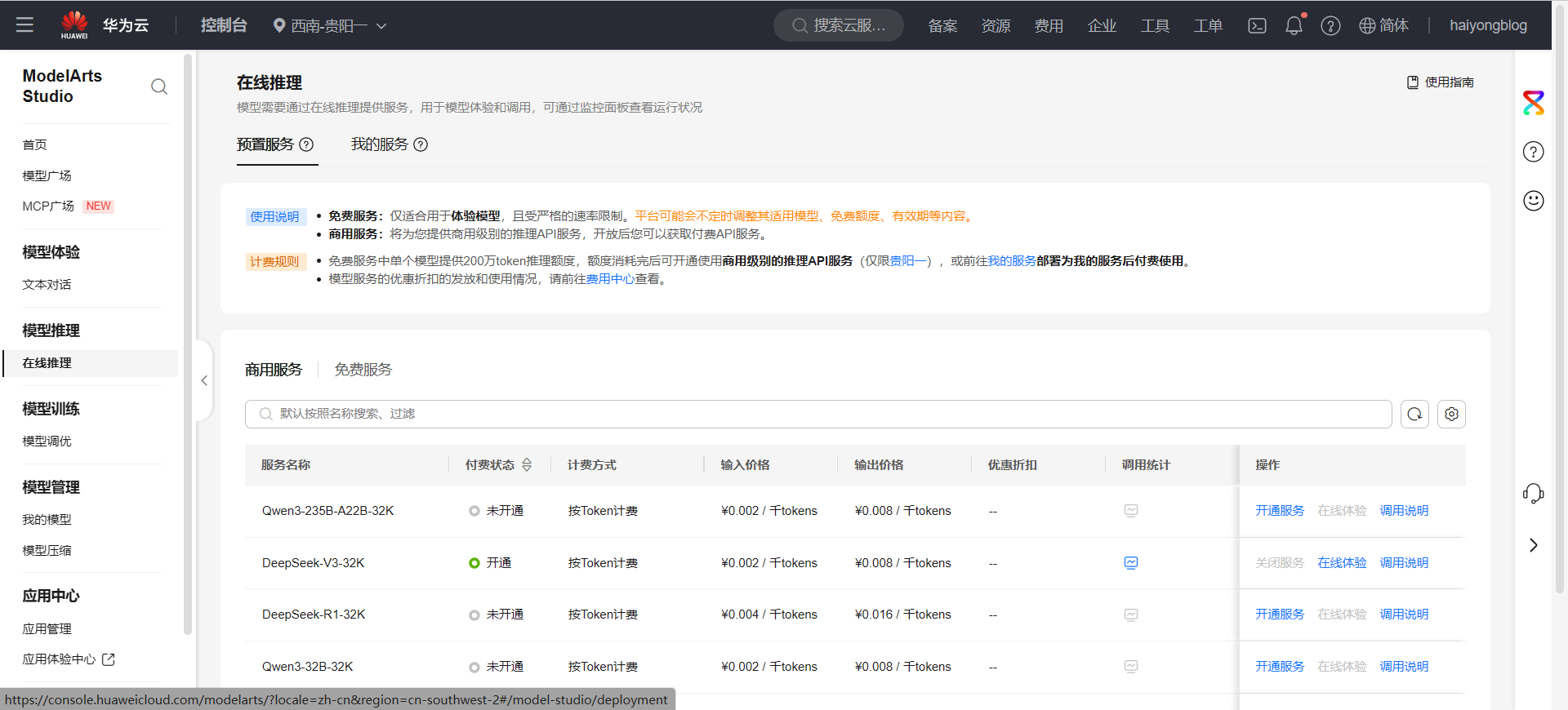Open the notifications bell
This screenshot has height=710, width=1568.
coord(1294,25)
